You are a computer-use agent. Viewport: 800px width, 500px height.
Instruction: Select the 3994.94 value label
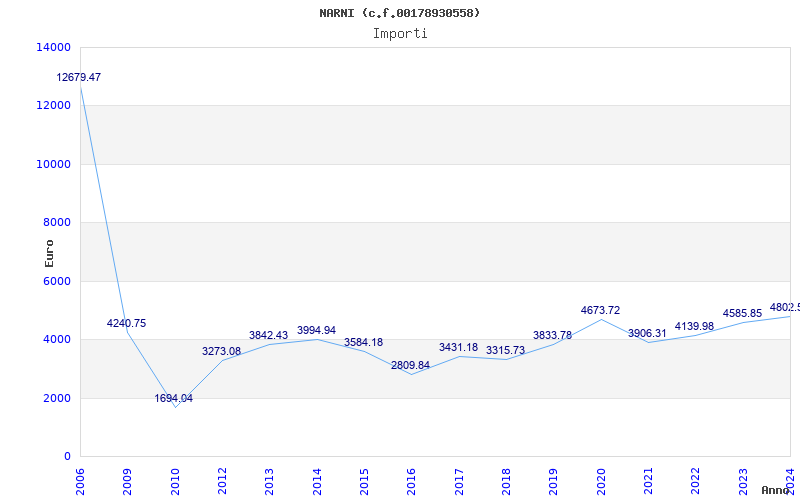[x=316, y=331]
